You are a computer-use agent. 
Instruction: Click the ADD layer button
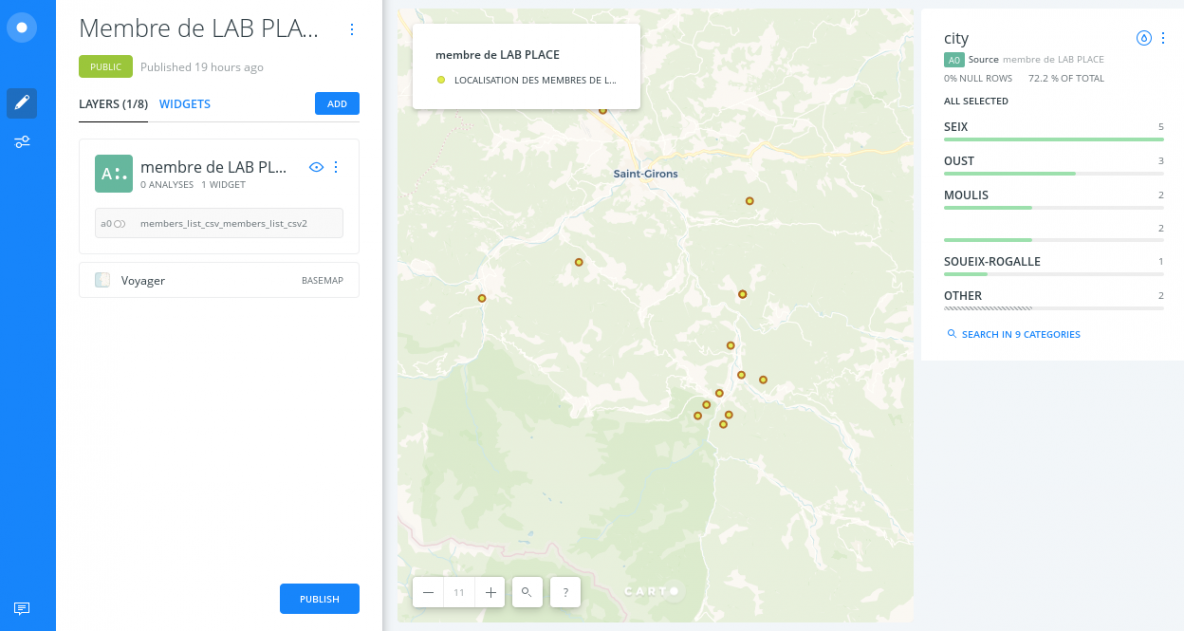click(337, 103)
